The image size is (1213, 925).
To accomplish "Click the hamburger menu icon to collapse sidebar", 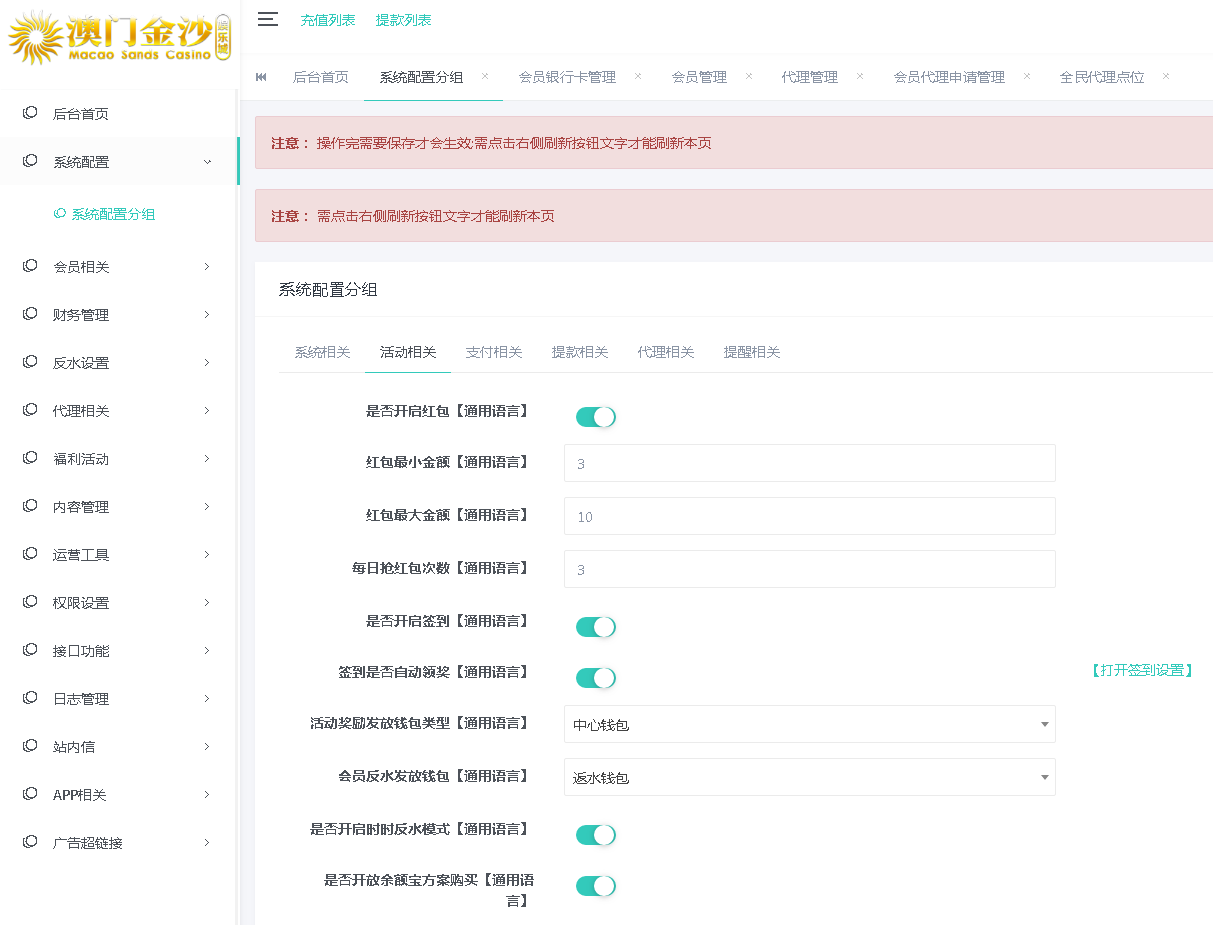I will [268, 18].
